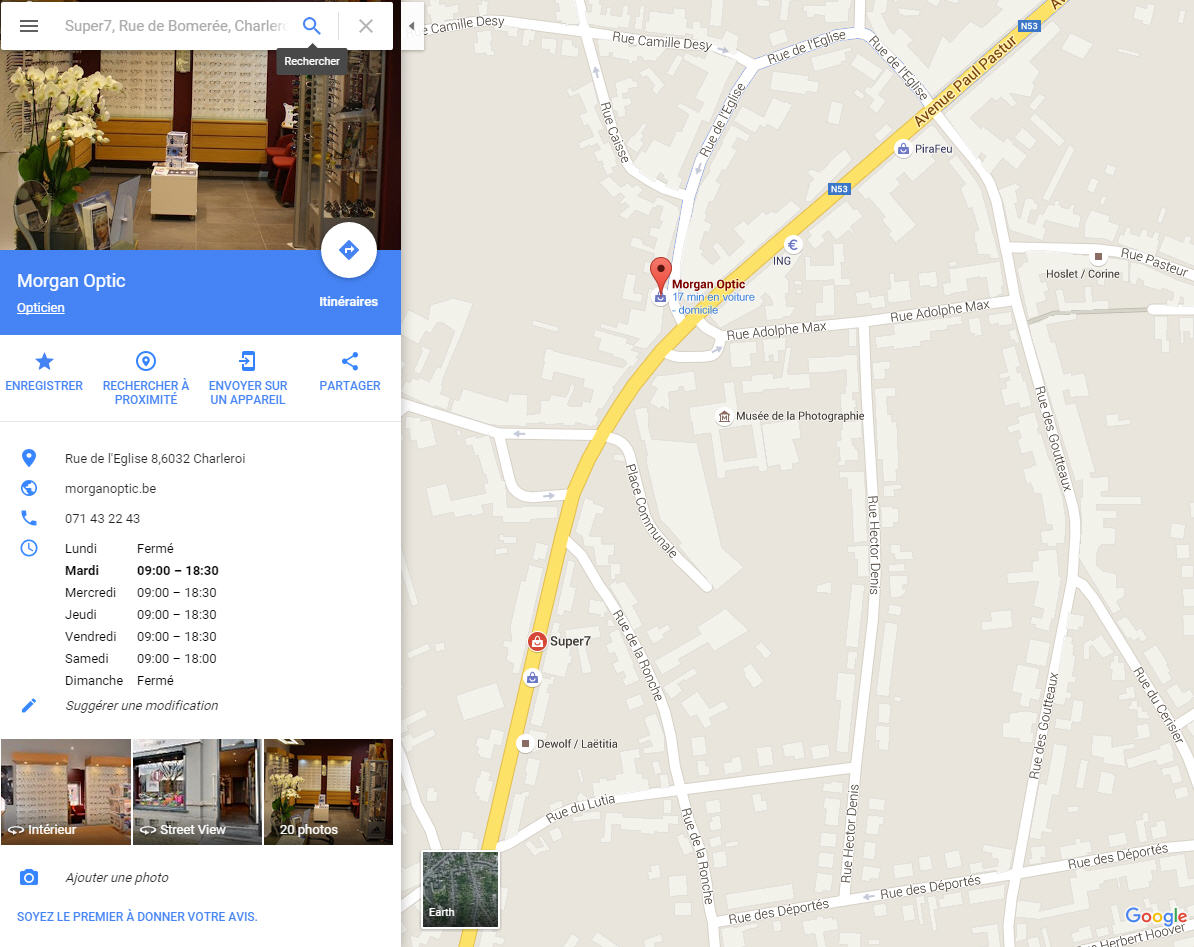Open the Street View thumbnail
Screen dimensions: 1194x947
click(197, 792)
